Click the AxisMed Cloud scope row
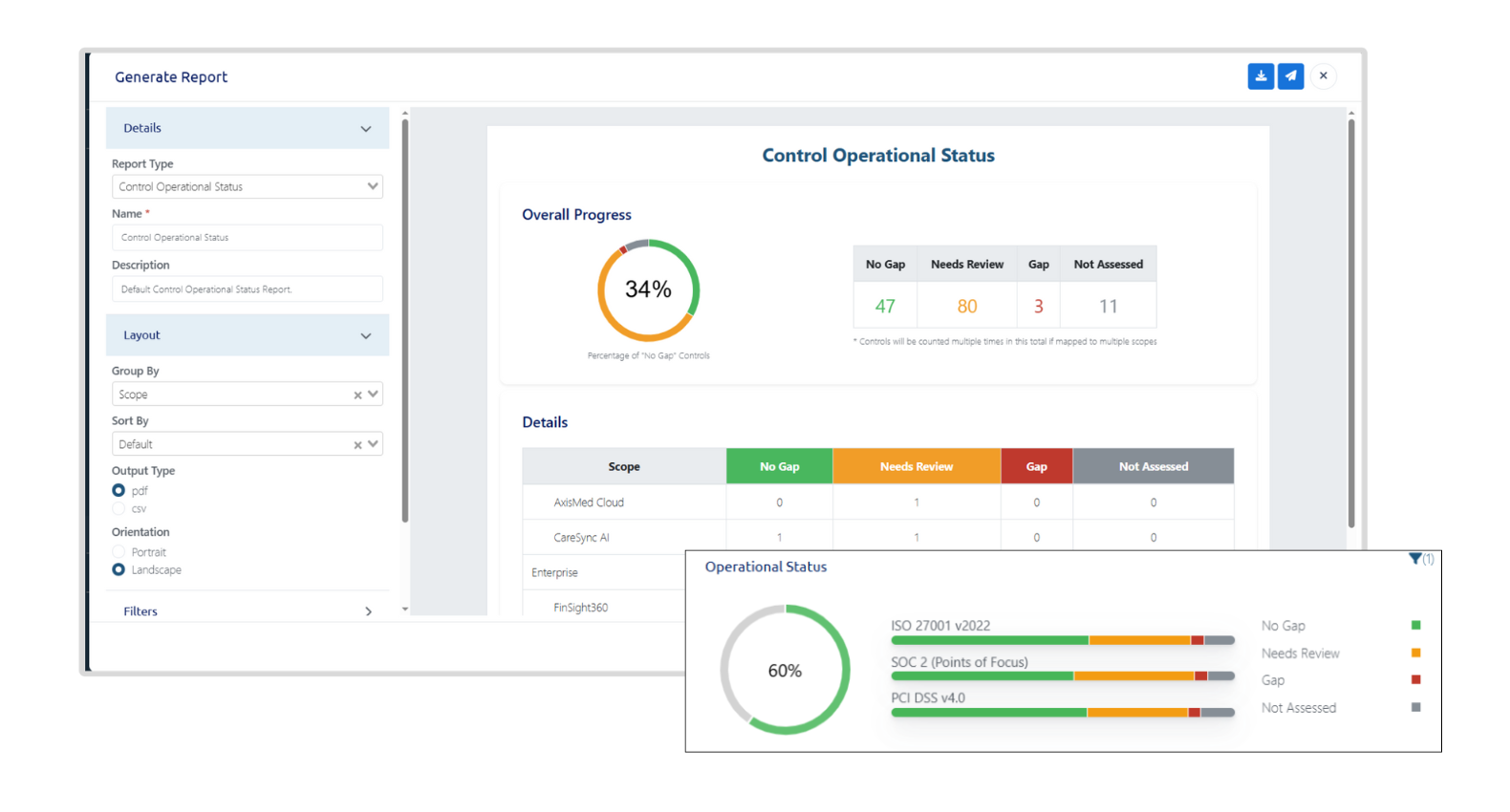This screenshot has width=1510, height=812. [x=878, y=502]
